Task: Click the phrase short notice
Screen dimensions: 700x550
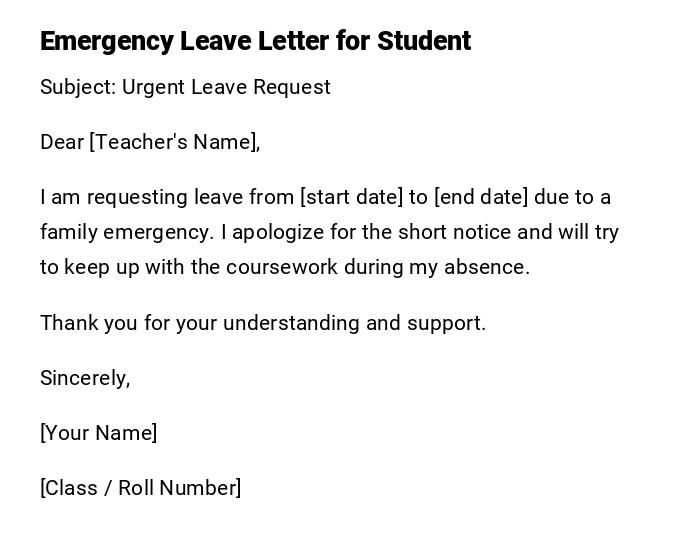Action: click(454, 232)
